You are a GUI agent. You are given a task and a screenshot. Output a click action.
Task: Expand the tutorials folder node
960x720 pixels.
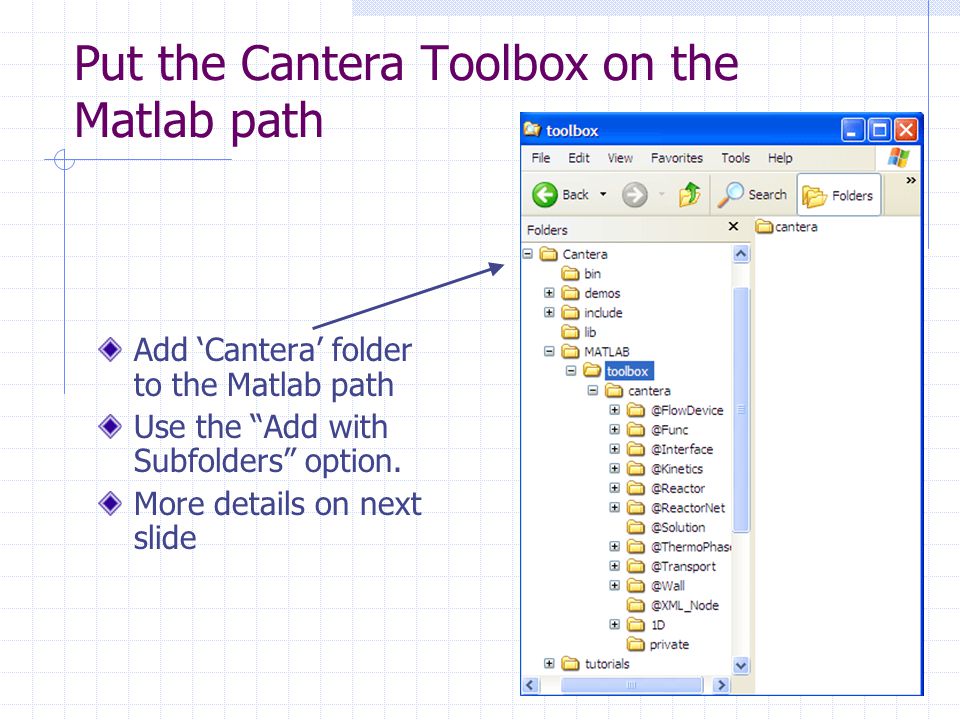click(549, 664)
